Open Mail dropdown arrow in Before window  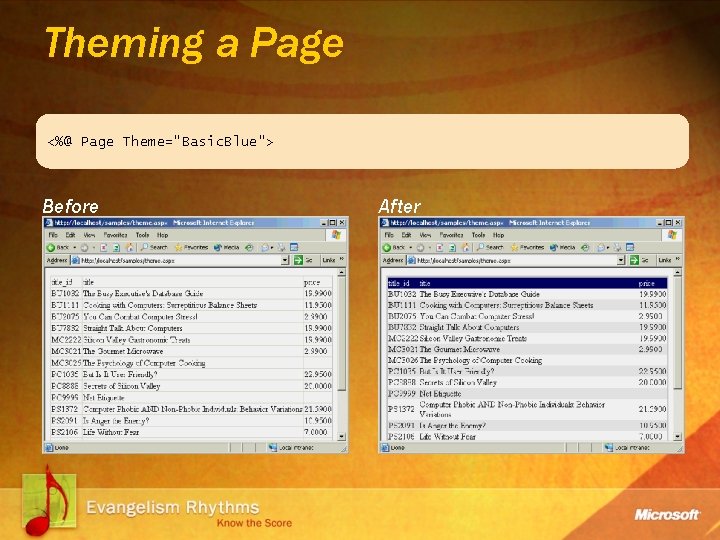271,248
